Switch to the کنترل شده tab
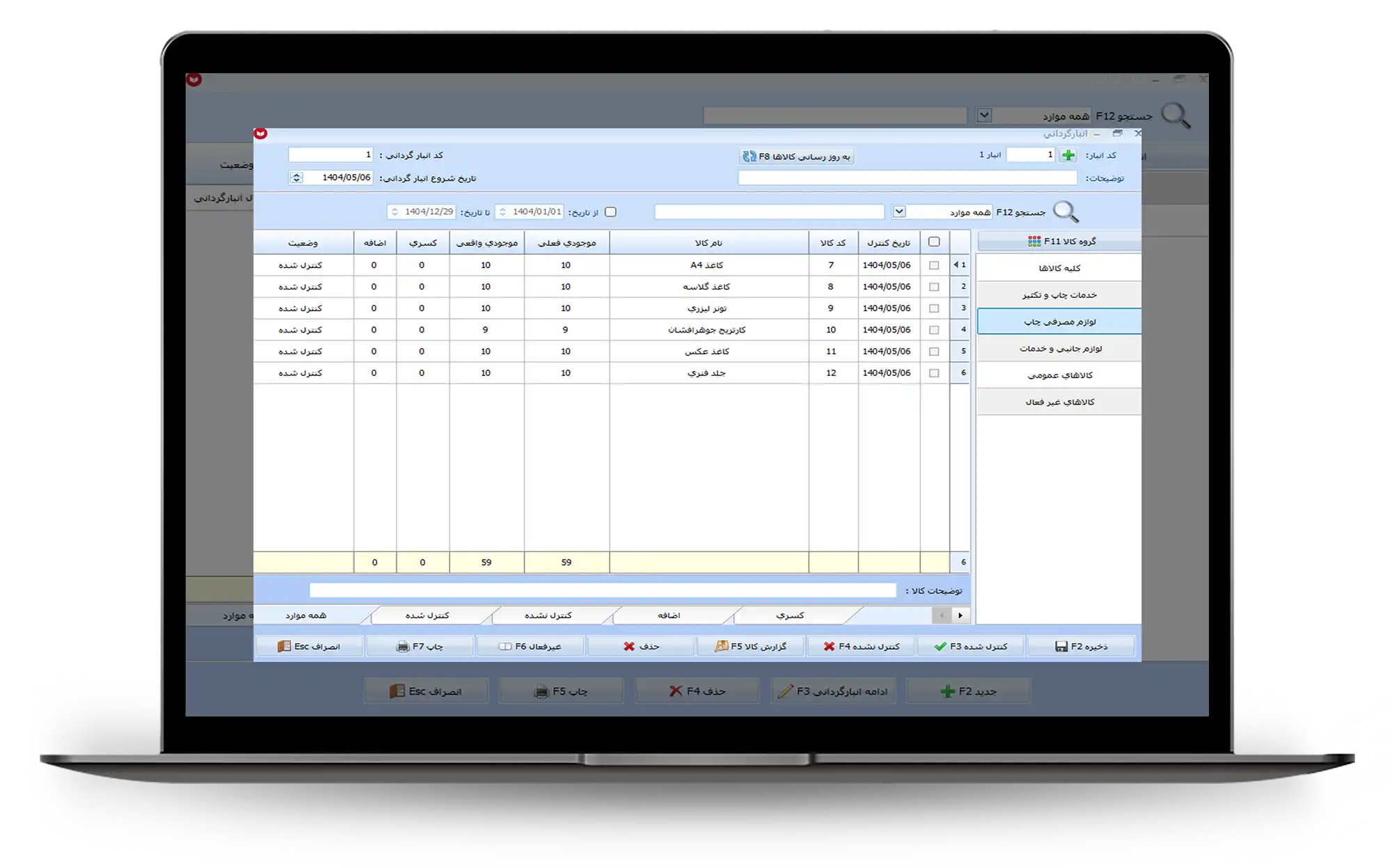This screenshot has height=868, width=1392. 427,615
